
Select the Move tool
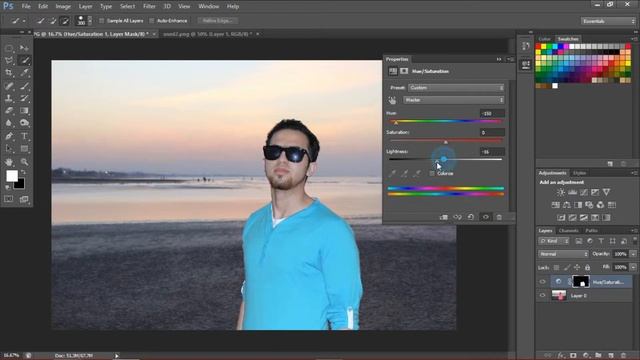pyautogui.click(x=24, y=49)
